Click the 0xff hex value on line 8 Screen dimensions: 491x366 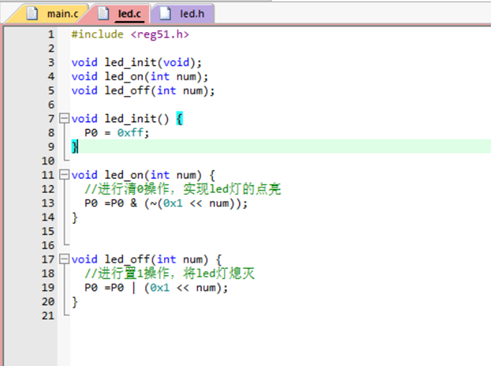[130, 133]
